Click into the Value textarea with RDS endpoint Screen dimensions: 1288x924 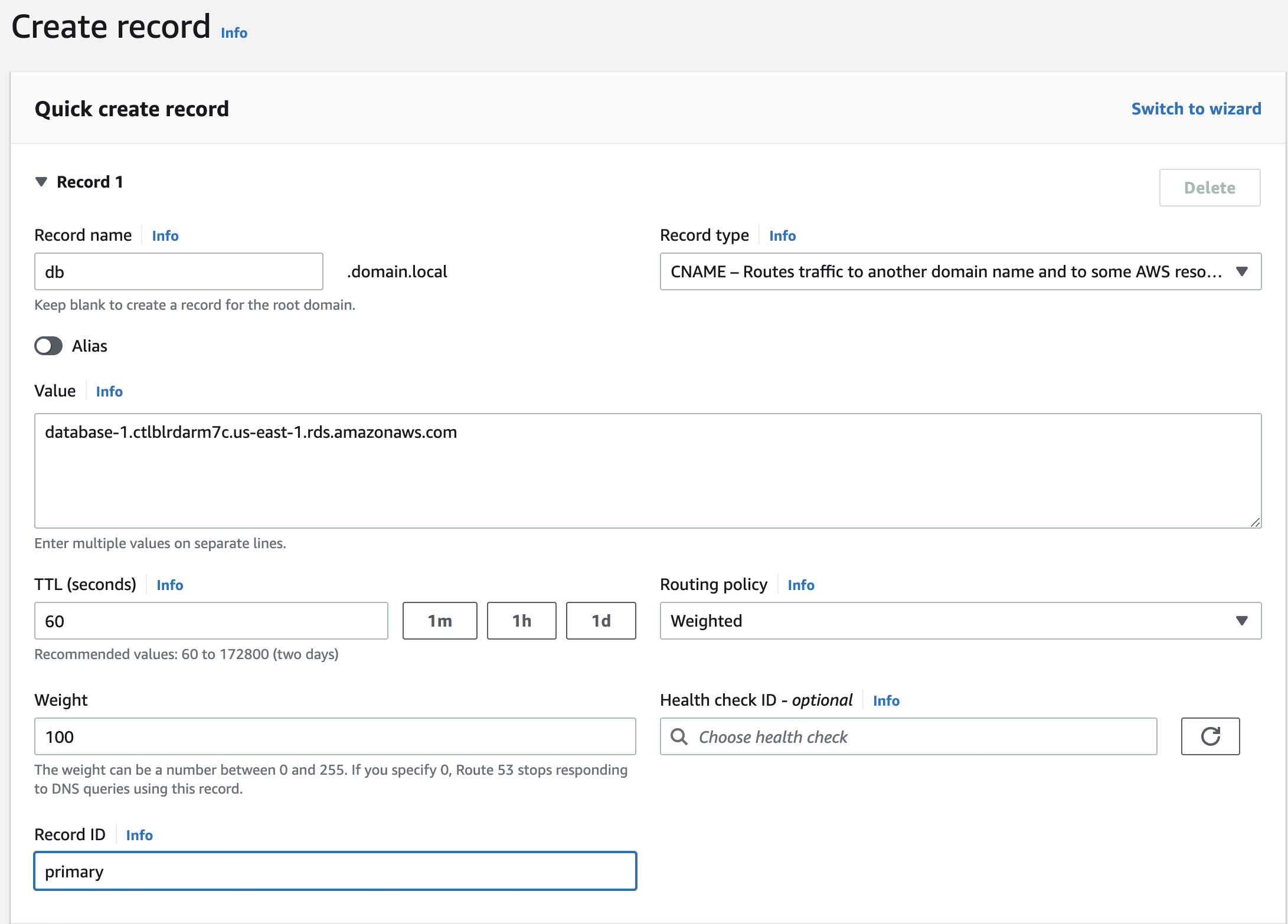click(648, 470)
